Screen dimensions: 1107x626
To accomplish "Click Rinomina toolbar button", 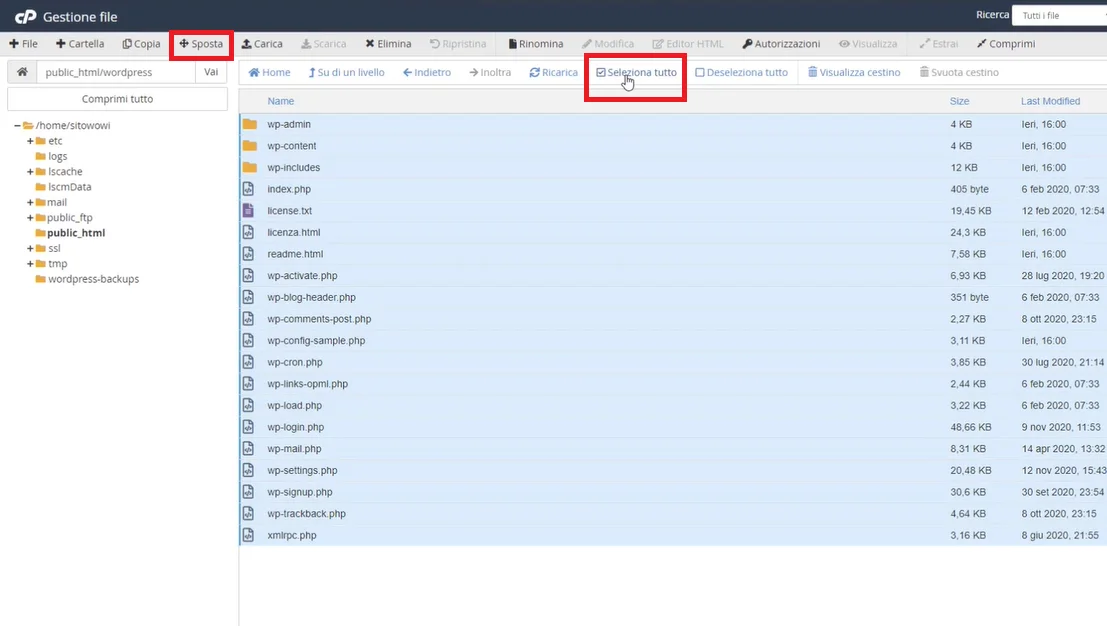I will click(536, 44).
